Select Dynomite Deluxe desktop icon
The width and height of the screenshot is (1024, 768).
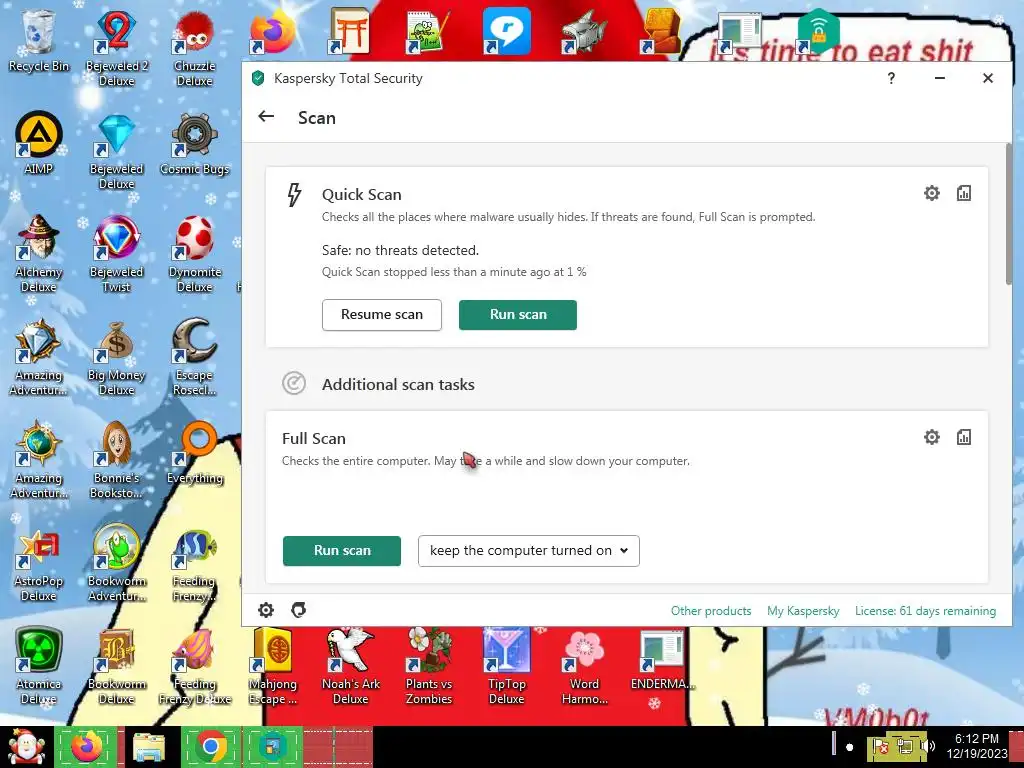[195, 253]
